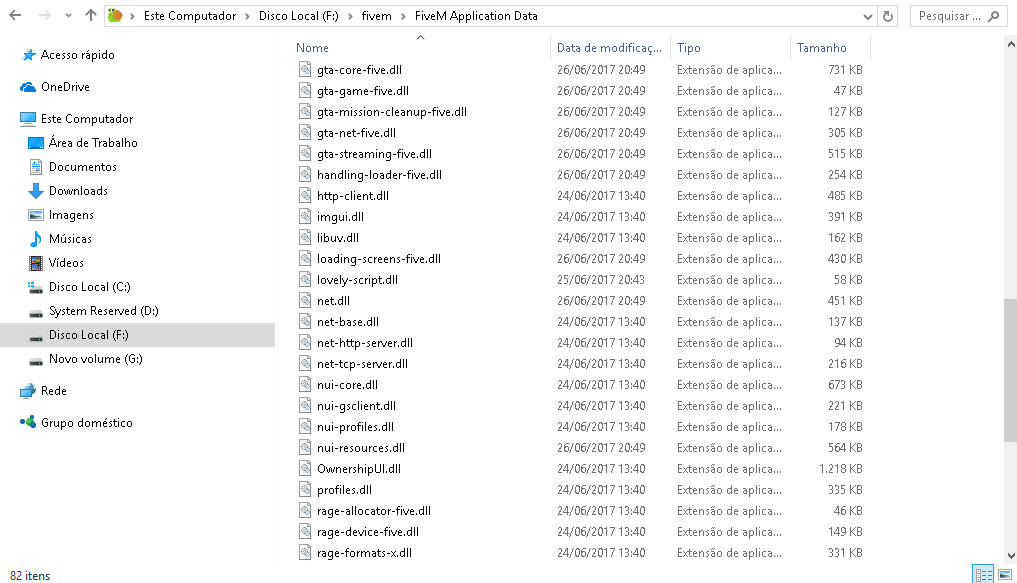Open Músicas folder in sidebar
The height and width of the screenshot is (583, 1017).
tap(70, 239)
